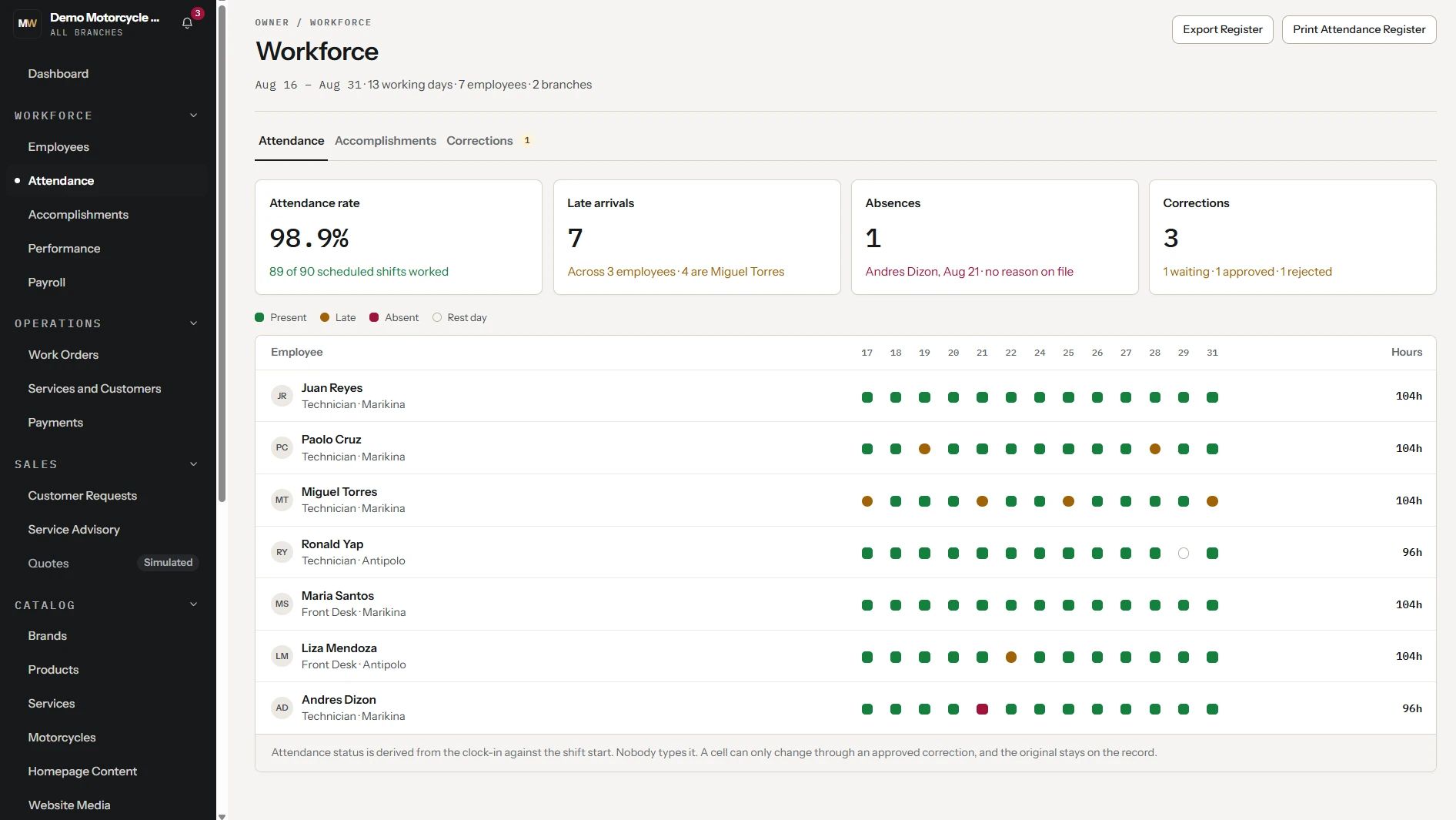
Task: Select the Attendance tab
Action: [x=291, y=141]
